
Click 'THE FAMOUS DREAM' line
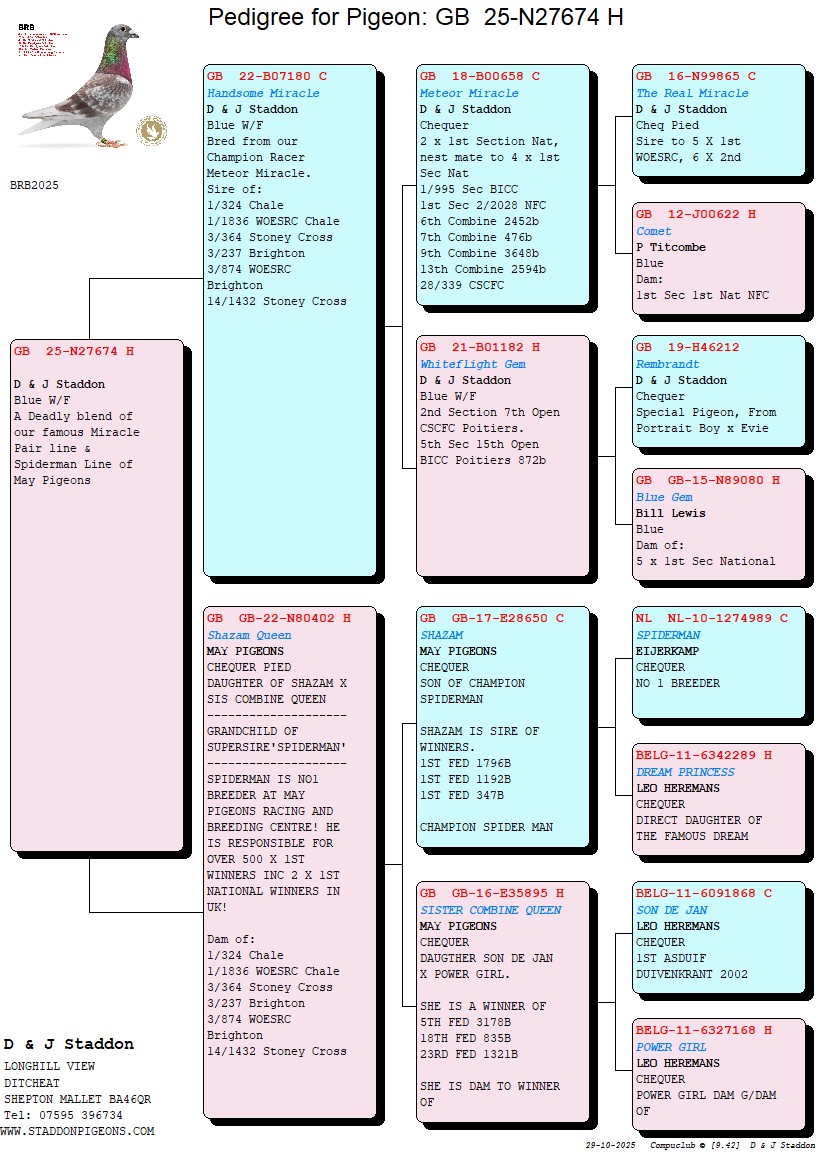(692, 836)
